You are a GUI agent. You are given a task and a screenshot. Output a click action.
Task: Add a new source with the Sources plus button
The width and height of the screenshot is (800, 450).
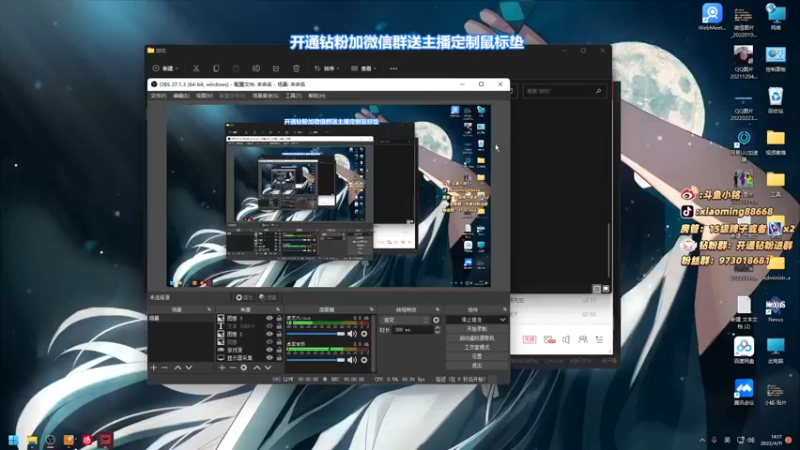point(221,367)
